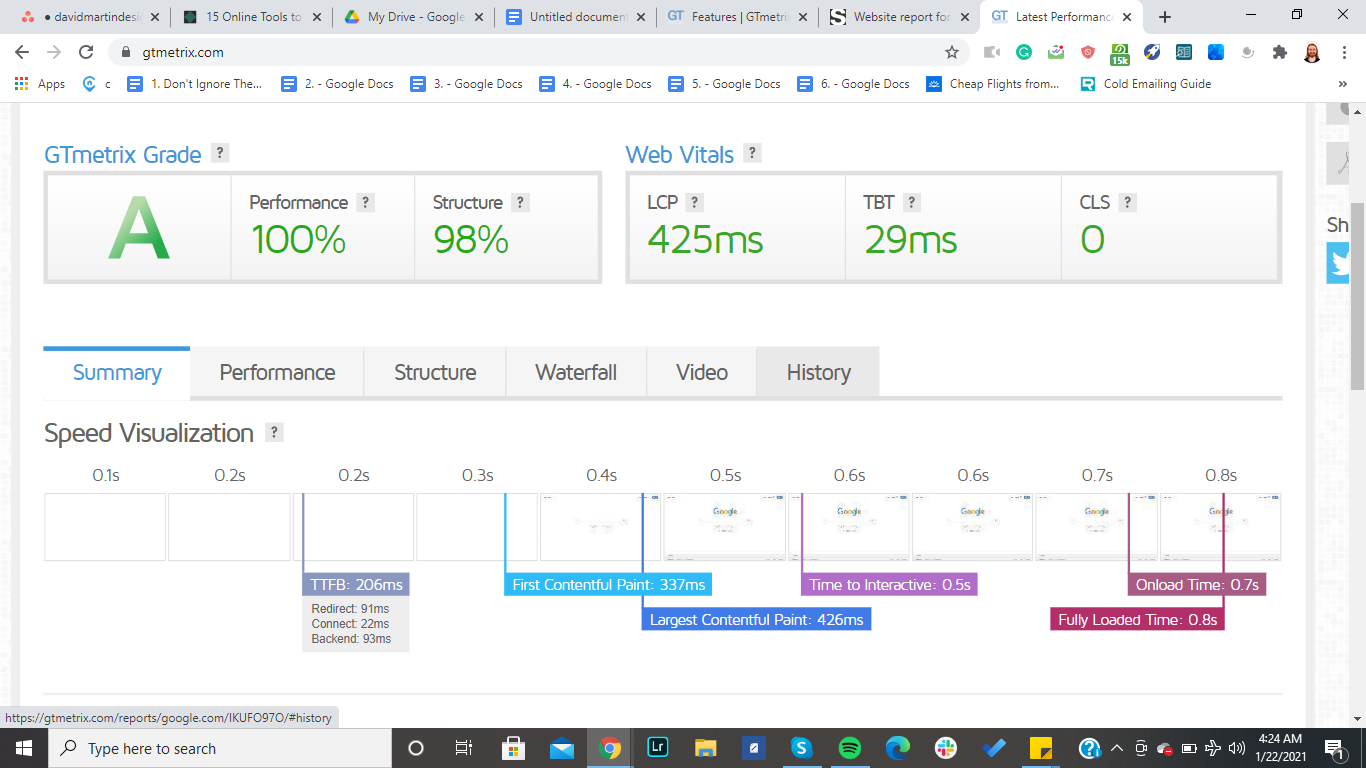Click the grayed-out camera extension icon
This screenshot has width=1366, height=768.
(x=992, y=52)
